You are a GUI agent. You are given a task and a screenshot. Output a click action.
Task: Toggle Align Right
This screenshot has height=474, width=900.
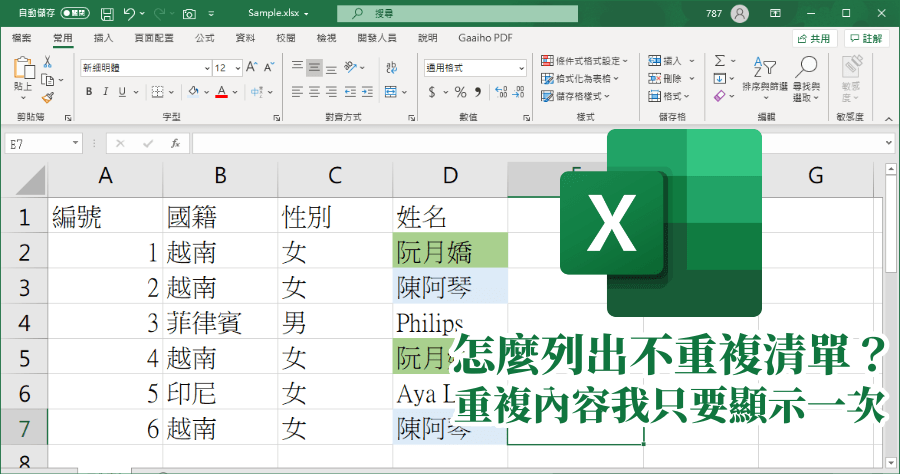coord(331,92)
